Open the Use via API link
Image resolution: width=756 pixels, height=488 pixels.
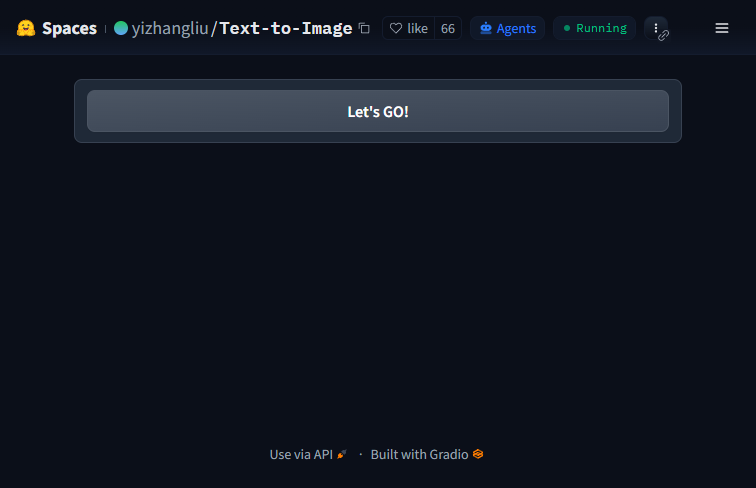[x=308, y=454]
